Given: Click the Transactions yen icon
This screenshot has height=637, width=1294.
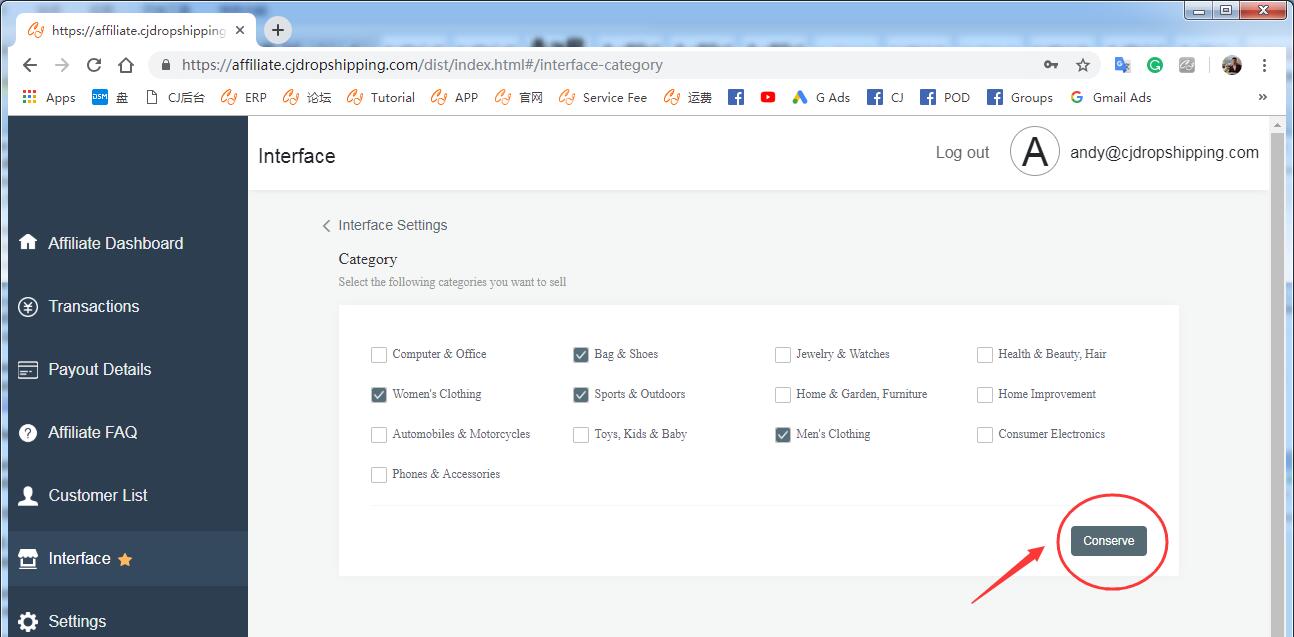Looking at the screenshot, I should [28, 306].
